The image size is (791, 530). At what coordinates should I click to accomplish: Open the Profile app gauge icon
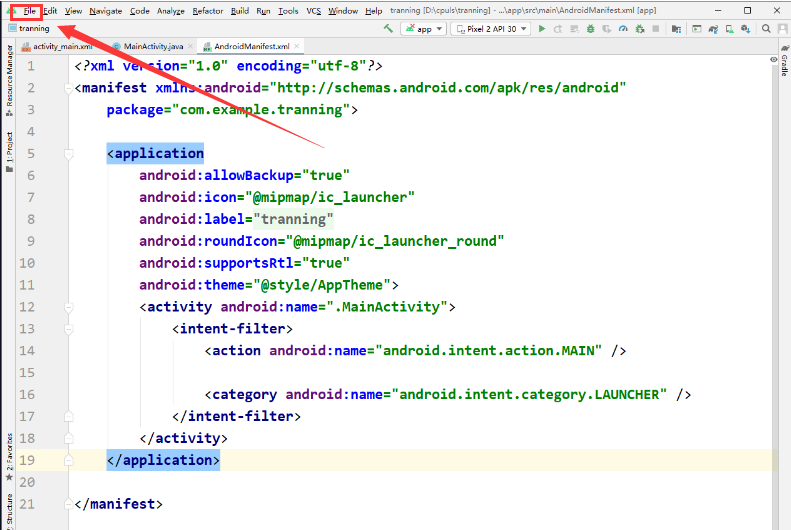click(624, 29)
